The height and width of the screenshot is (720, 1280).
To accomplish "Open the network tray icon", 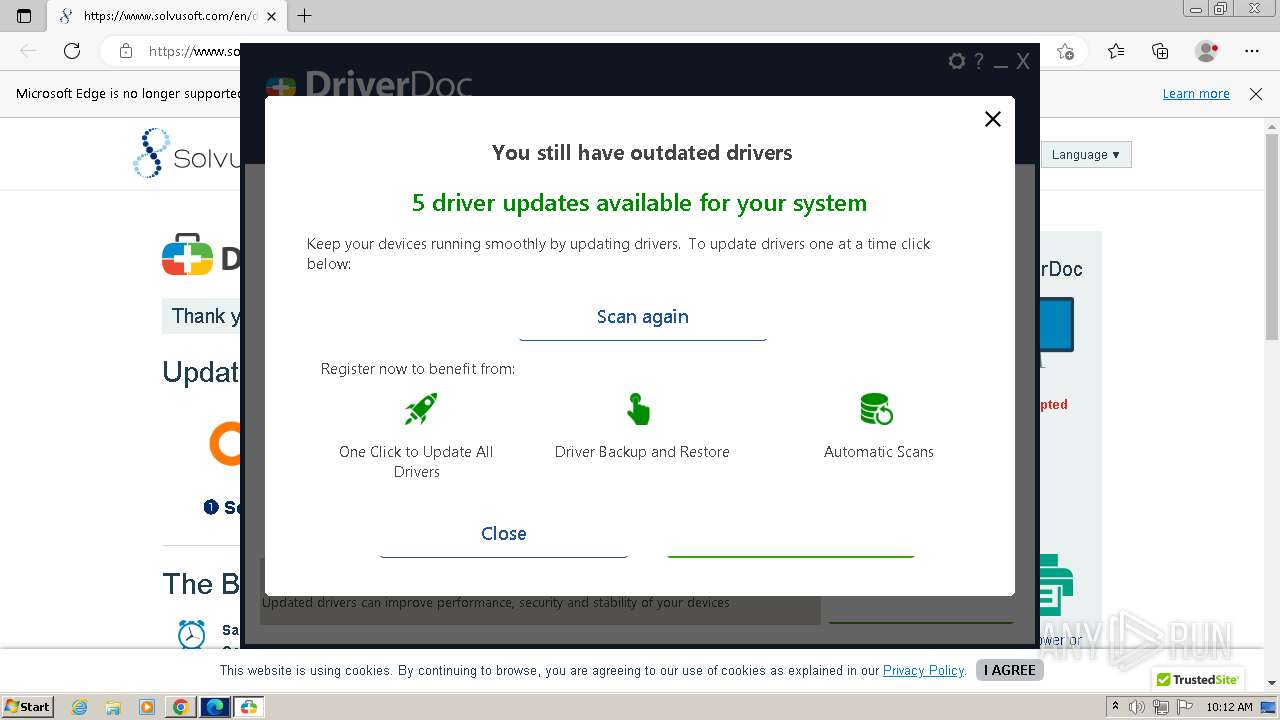I will [x=1160, y=707].
